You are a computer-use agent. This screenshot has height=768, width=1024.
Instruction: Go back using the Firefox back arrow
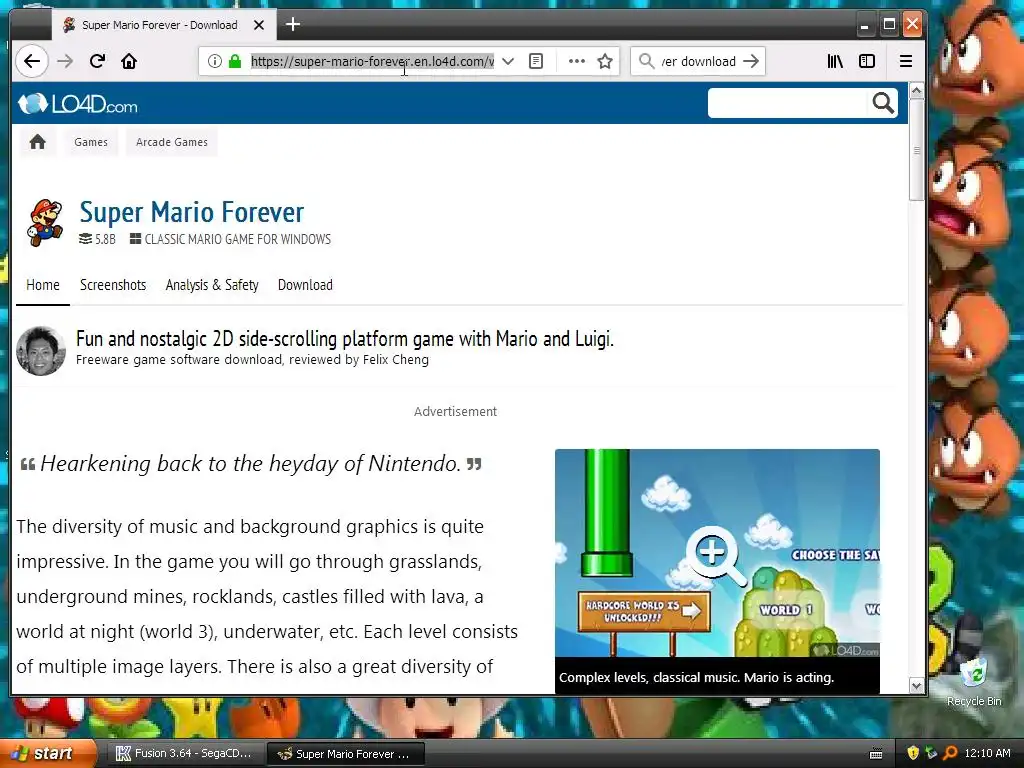pos(31,61)
